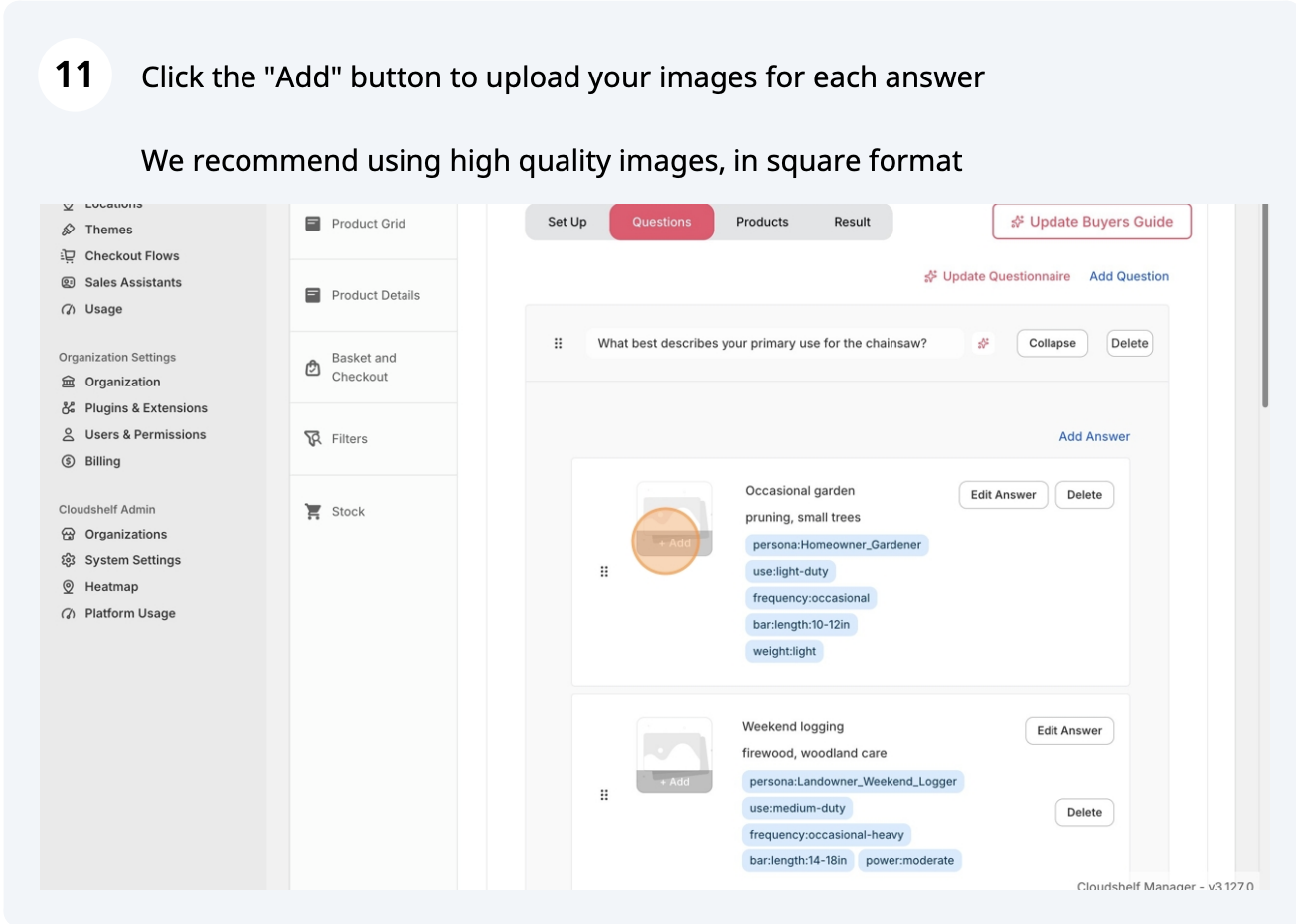Screen dimensions: 1296x924
Task: Edit the chainsaw question text field
Action: coord(775,343)
